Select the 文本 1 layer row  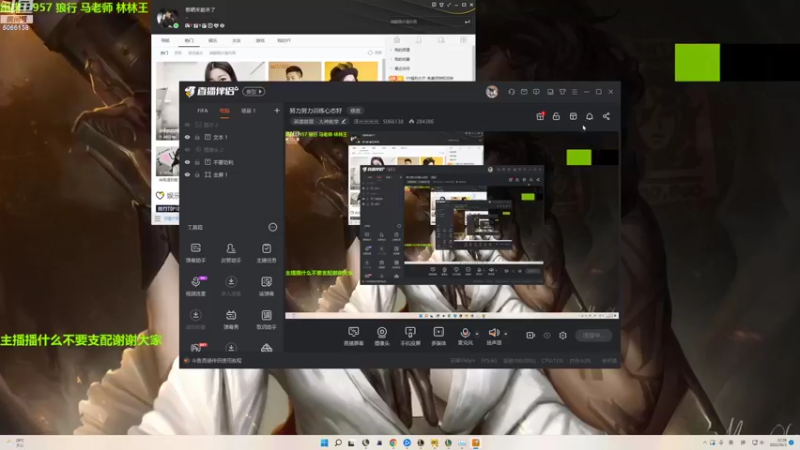pos(232,137)
